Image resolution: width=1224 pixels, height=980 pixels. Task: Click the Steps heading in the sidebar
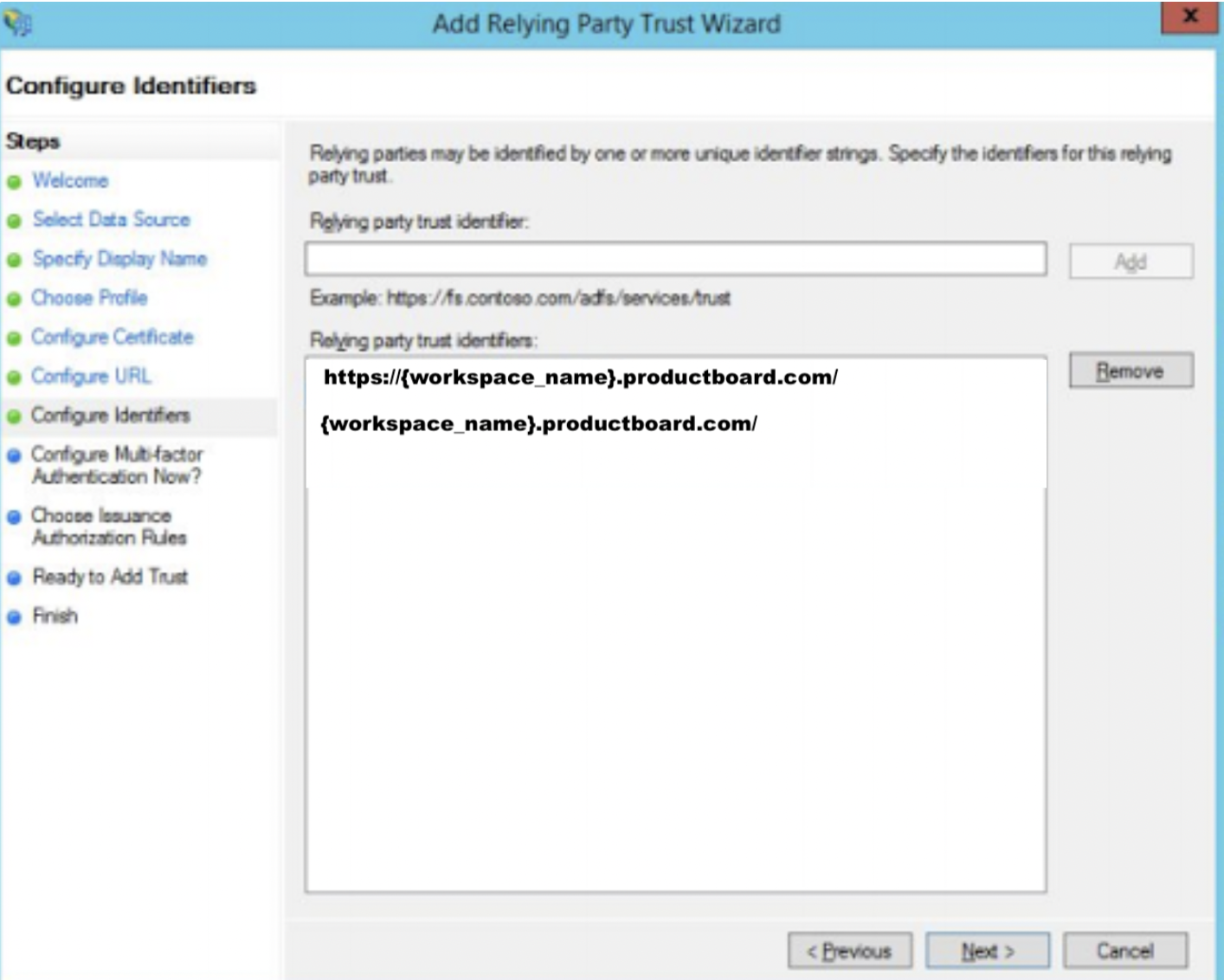[33, 141]
